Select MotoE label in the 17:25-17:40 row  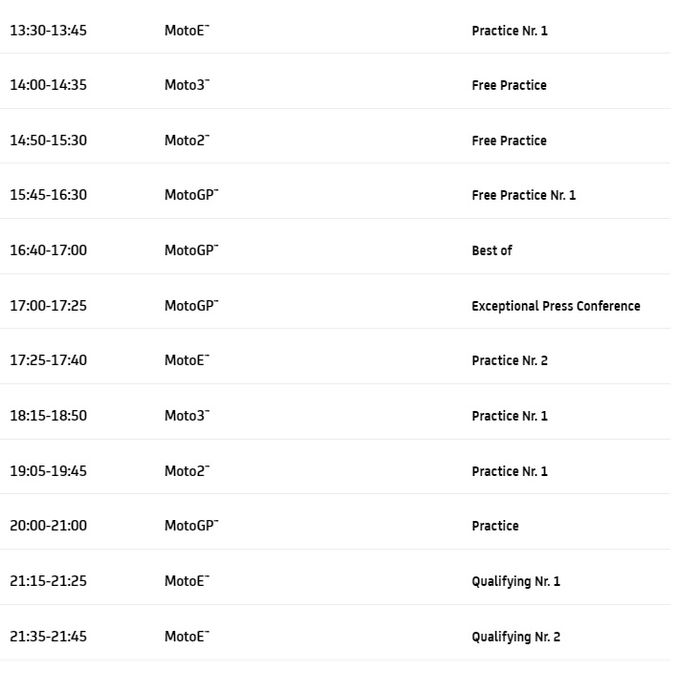tap(186, 361)
